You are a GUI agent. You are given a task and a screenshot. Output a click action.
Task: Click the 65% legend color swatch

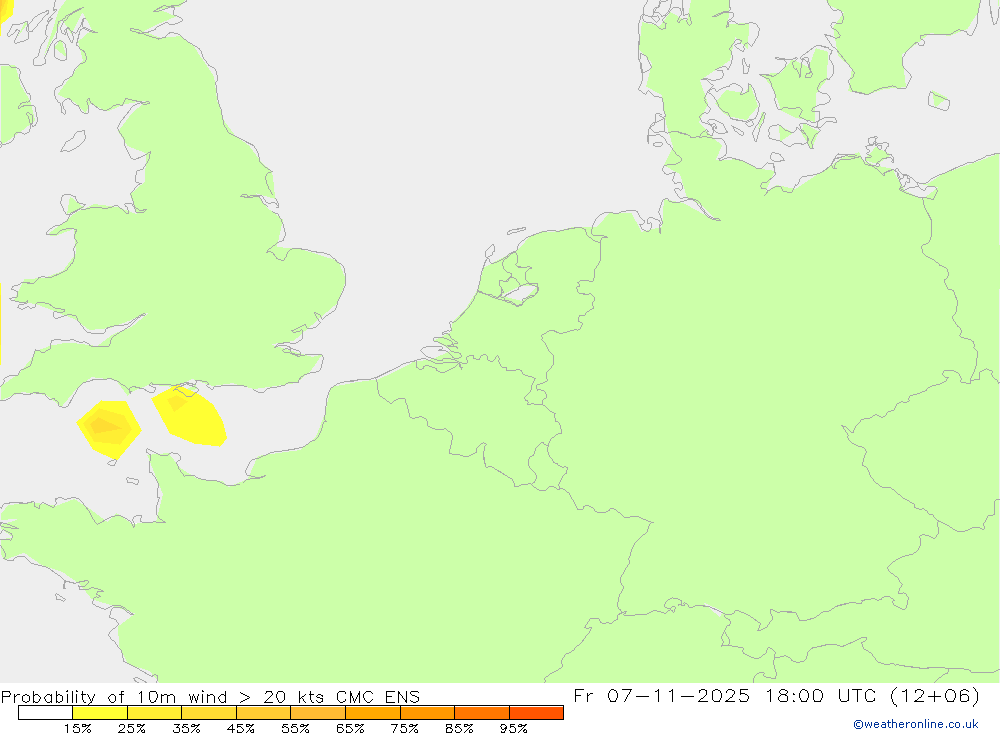pos(373,712)
